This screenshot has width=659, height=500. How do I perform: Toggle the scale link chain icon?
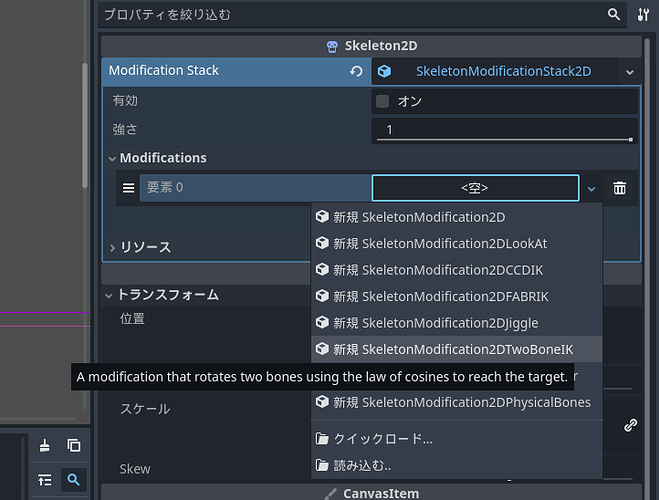(630, 425)
